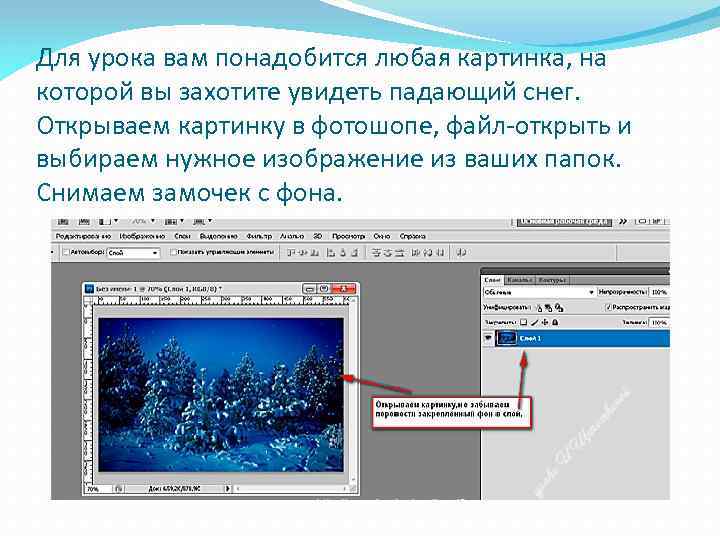
Task: Toggle lock transparent pixels icon
Action: [x=523, y=322]
